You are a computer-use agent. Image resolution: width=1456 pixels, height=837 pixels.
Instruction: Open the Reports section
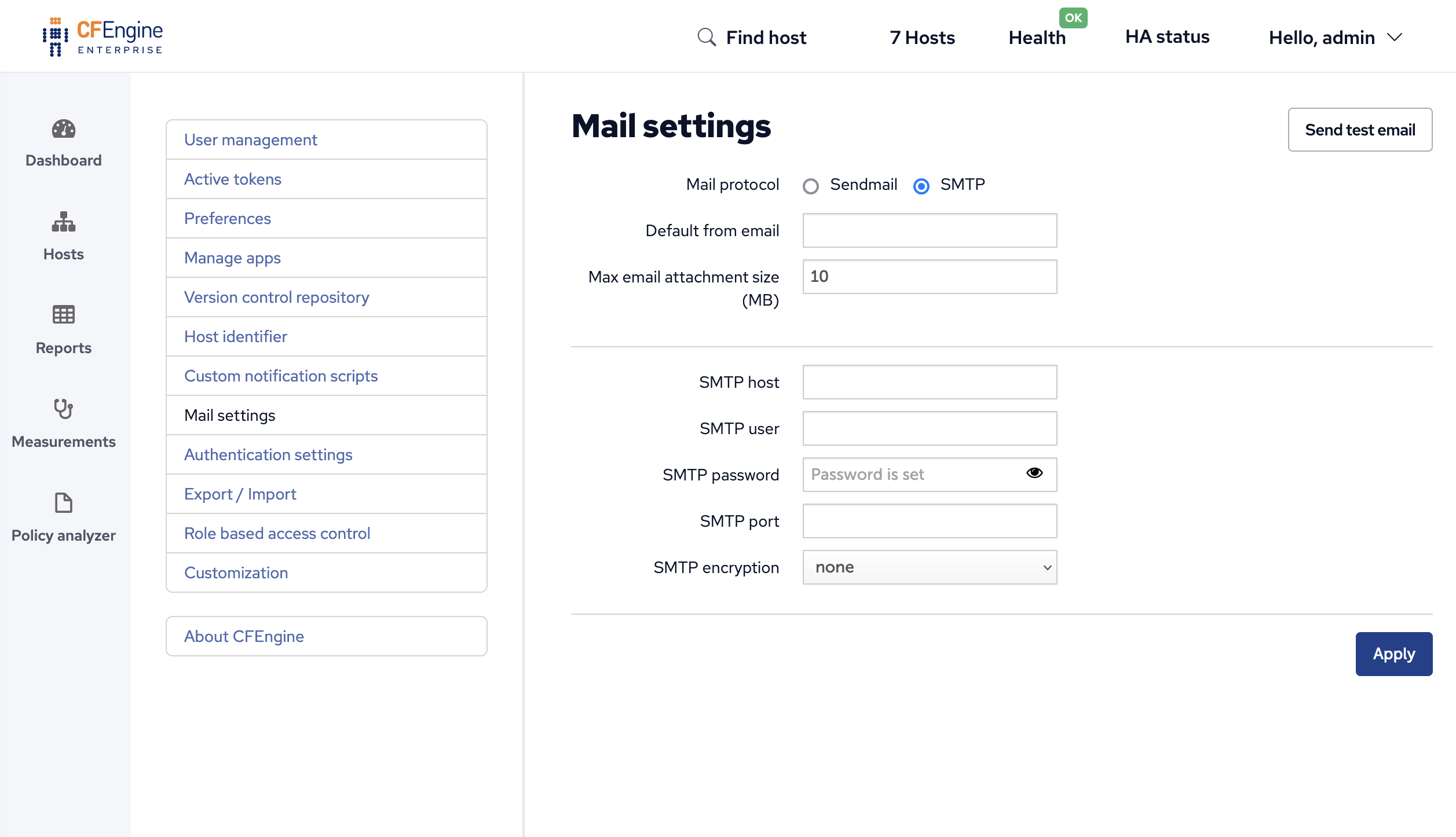pos(63,330)
